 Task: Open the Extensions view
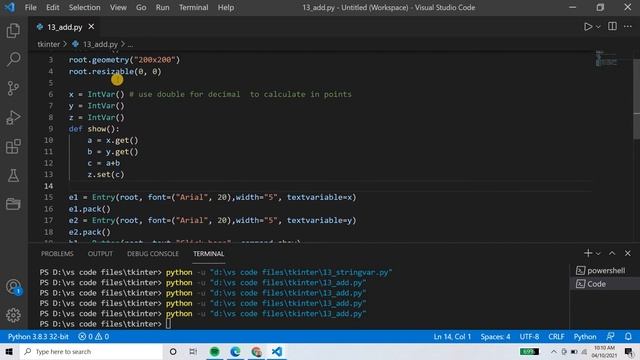tap(13, 147)
